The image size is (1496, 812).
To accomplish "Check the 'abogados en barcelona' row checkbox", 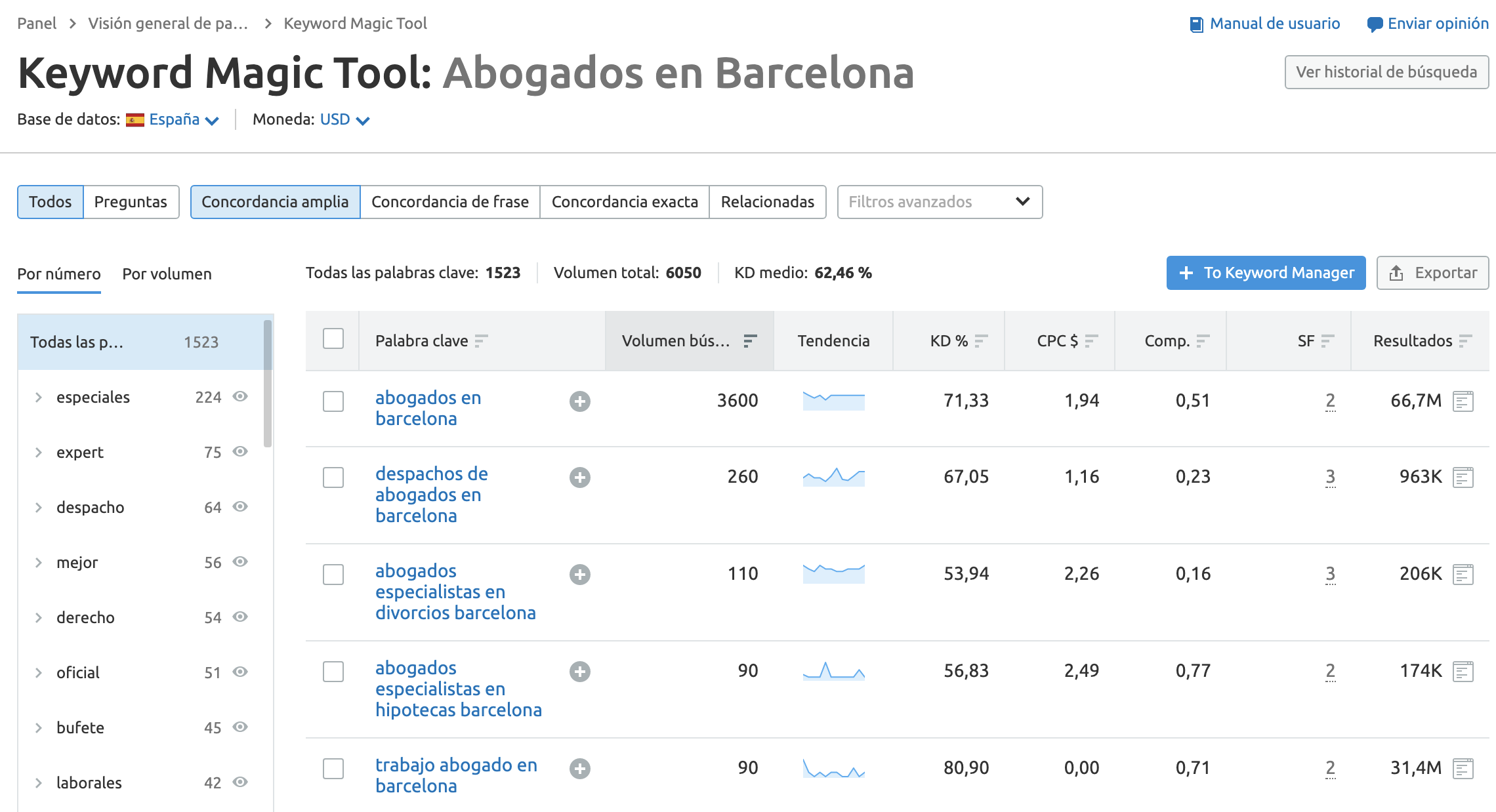I will click(x=333, y=401).
